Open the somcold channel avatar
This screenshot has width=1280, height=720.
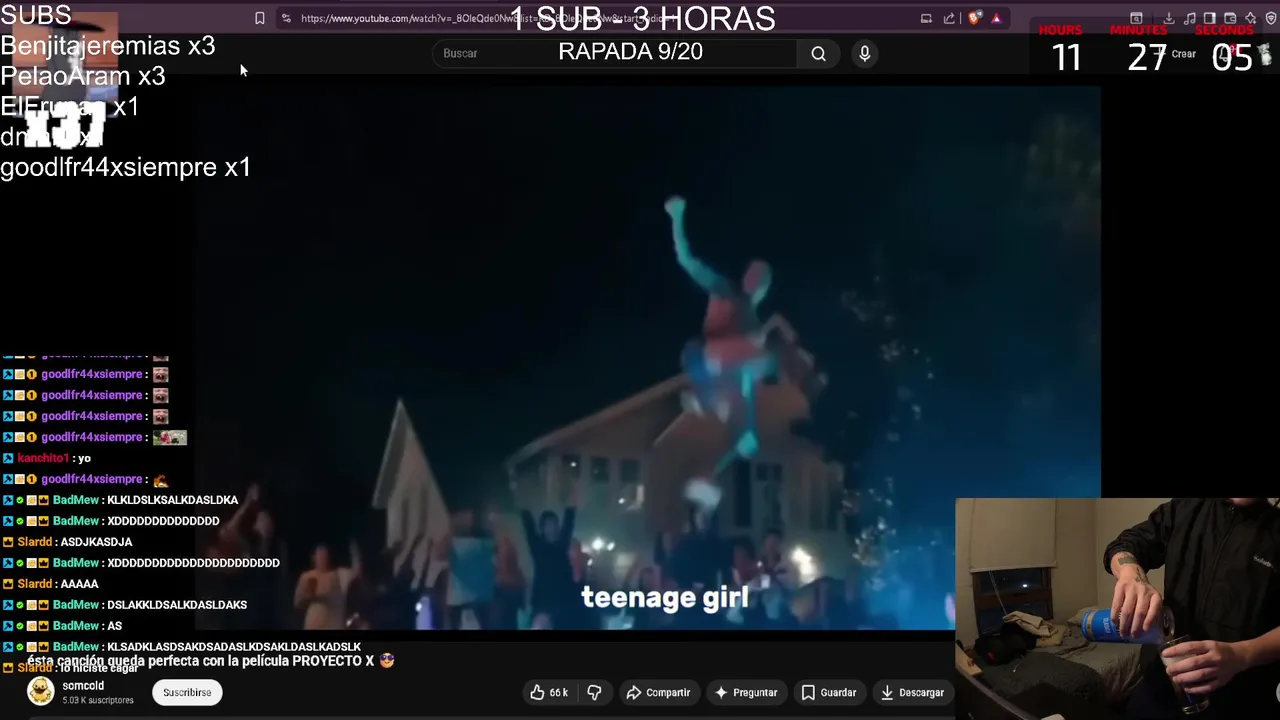[x=40, y=692]
